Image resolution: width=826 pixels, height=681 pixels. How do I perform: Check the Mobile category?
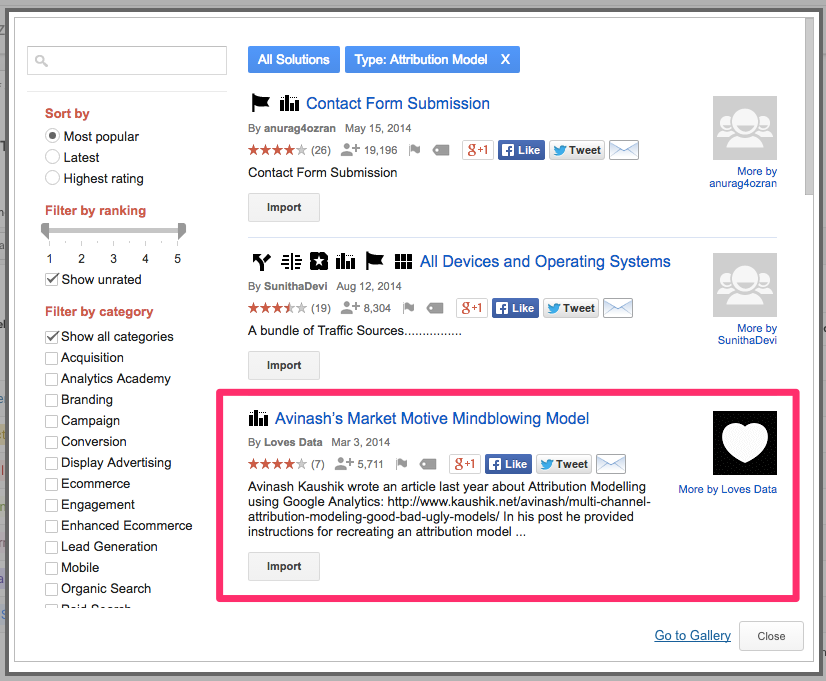[51, 568]
